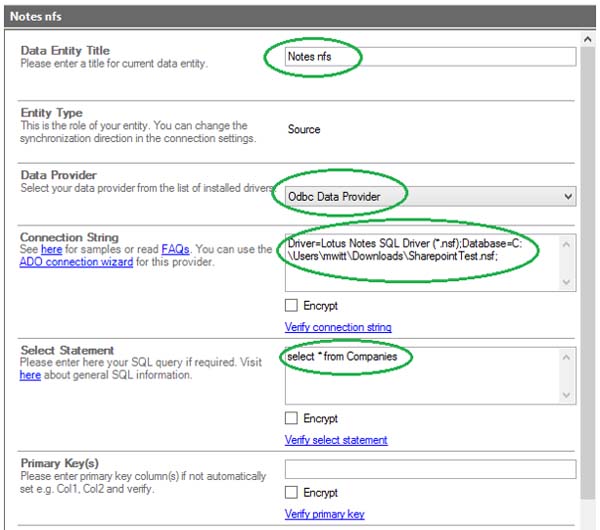Viewport: 600px width, 530px height.
Task: Click the Verify connection string link
Action: click(338, 327)
